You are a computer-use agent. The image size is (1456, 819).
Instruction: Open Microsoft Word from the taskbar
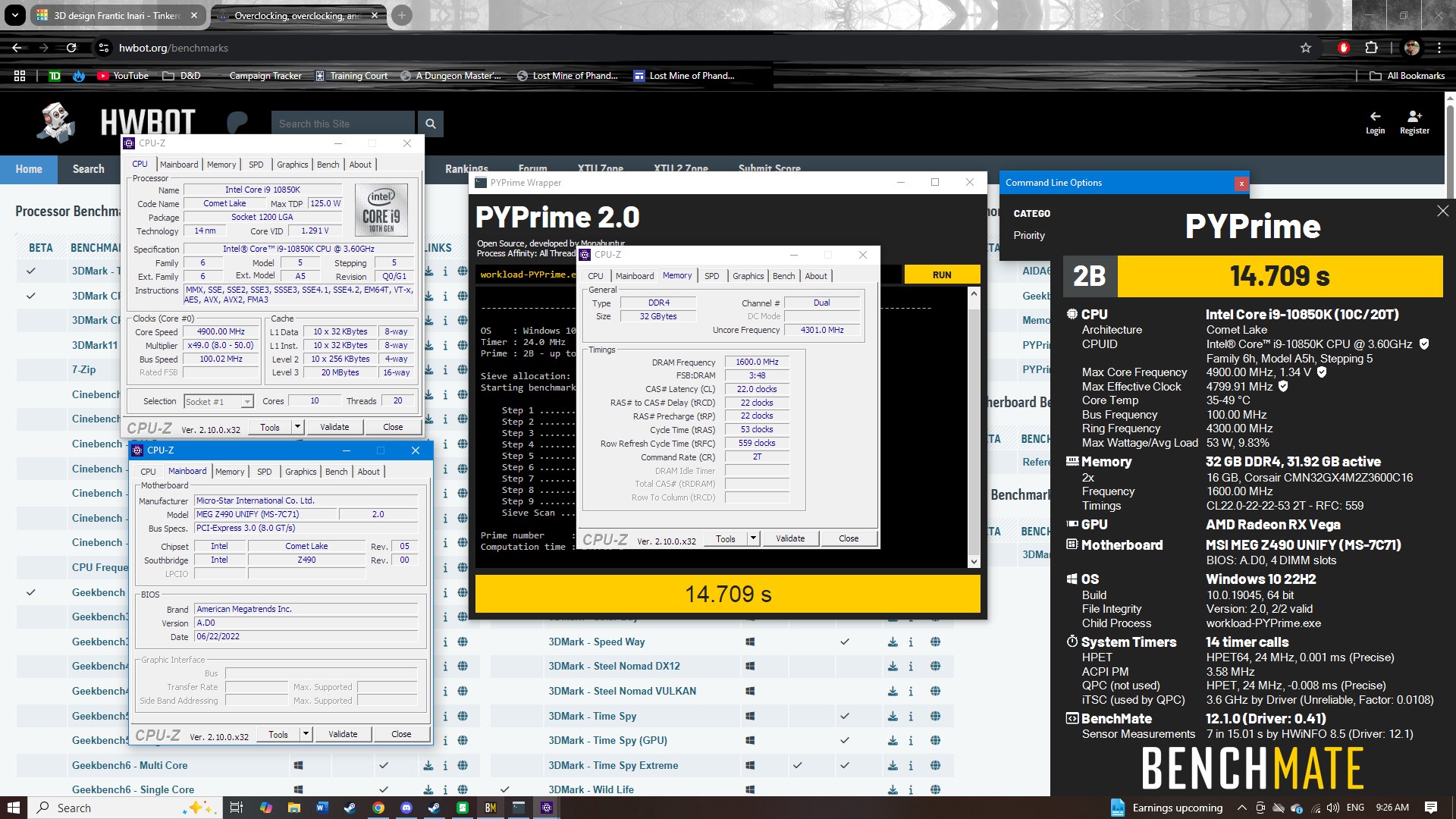322,808
